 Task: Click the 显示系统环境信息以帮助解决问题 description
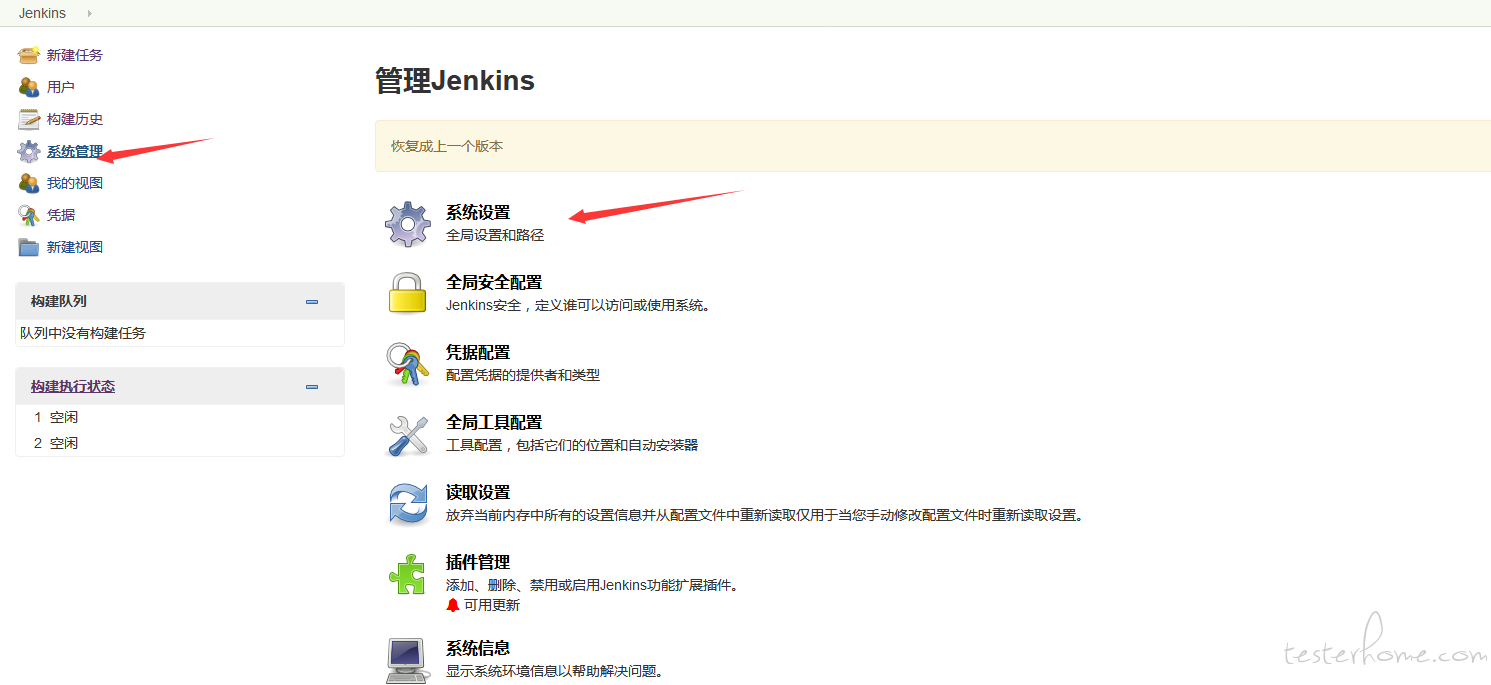point(555,671)
